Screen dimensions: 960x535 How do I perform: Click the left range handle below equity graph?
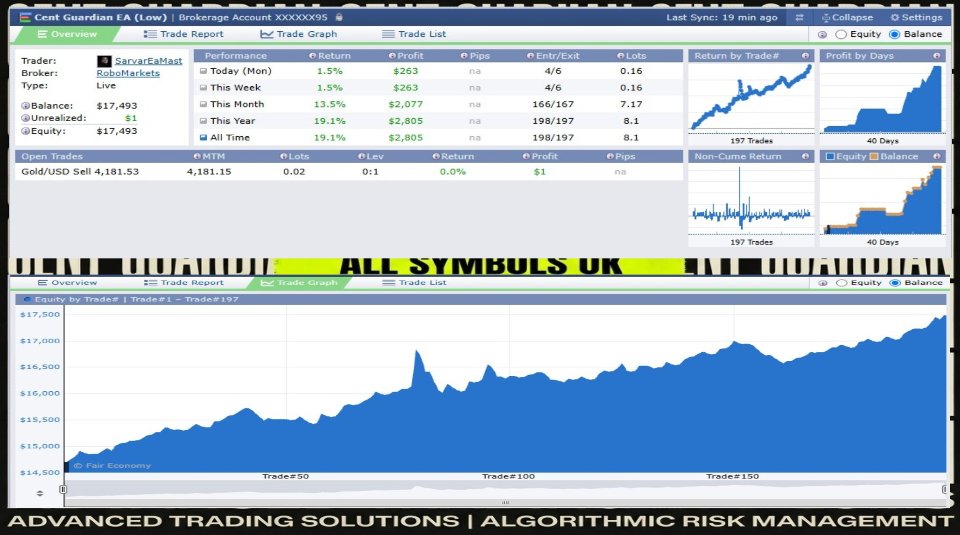pos(62,489)
